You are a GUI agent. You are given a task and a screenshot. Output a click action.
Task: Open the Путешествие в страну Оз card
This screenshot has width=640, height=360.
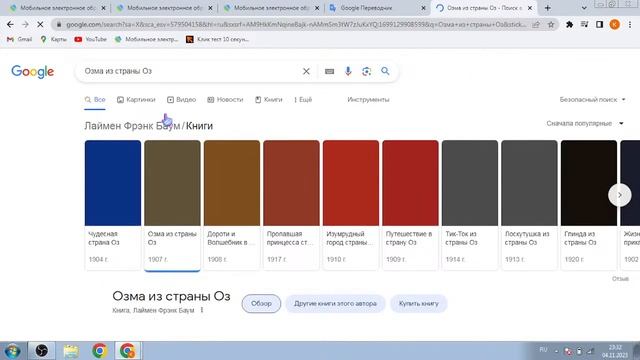pyautogui.click(x=411, y=205)
